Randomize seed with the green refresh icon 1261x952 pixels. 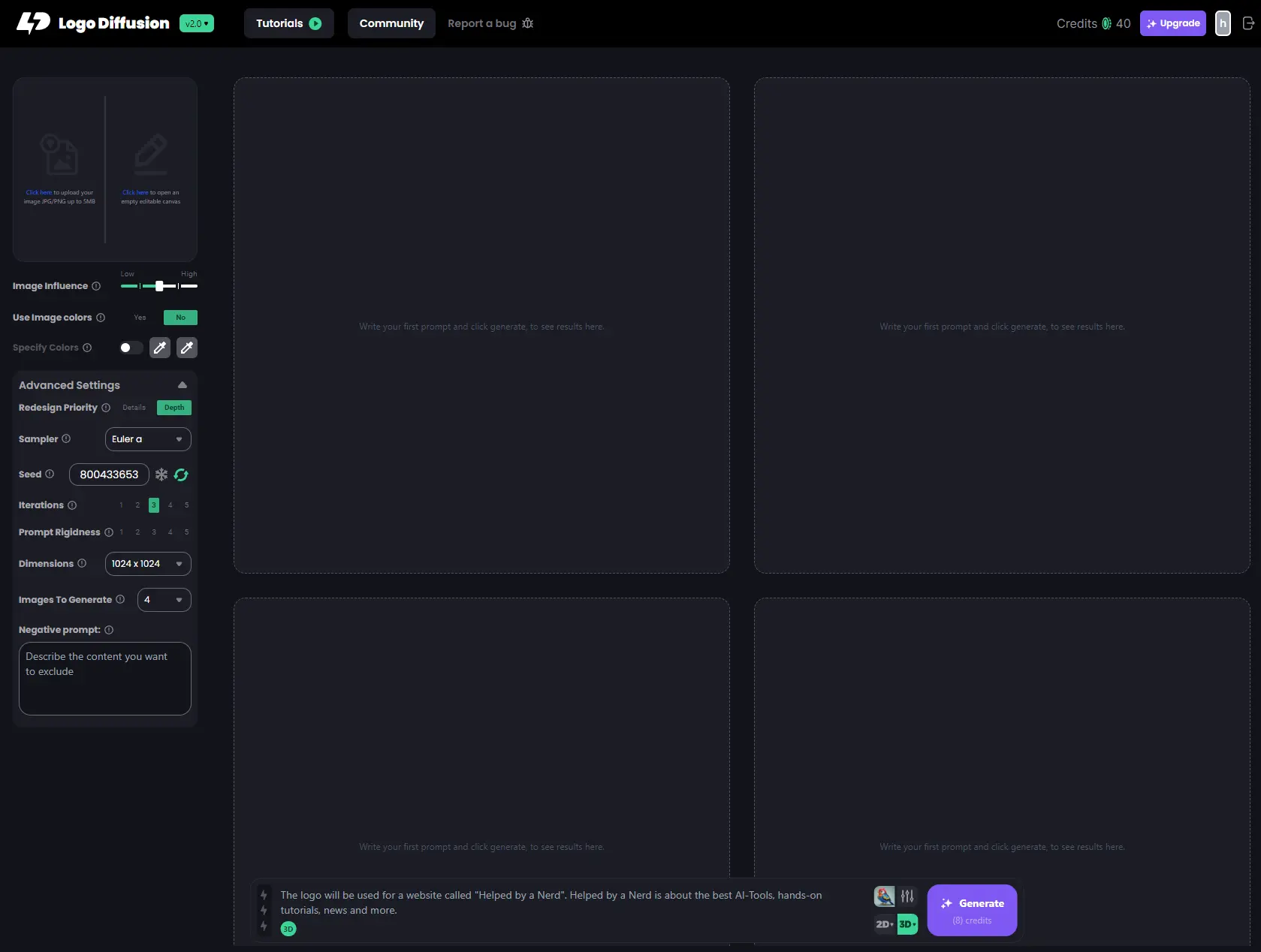point(181,474)
